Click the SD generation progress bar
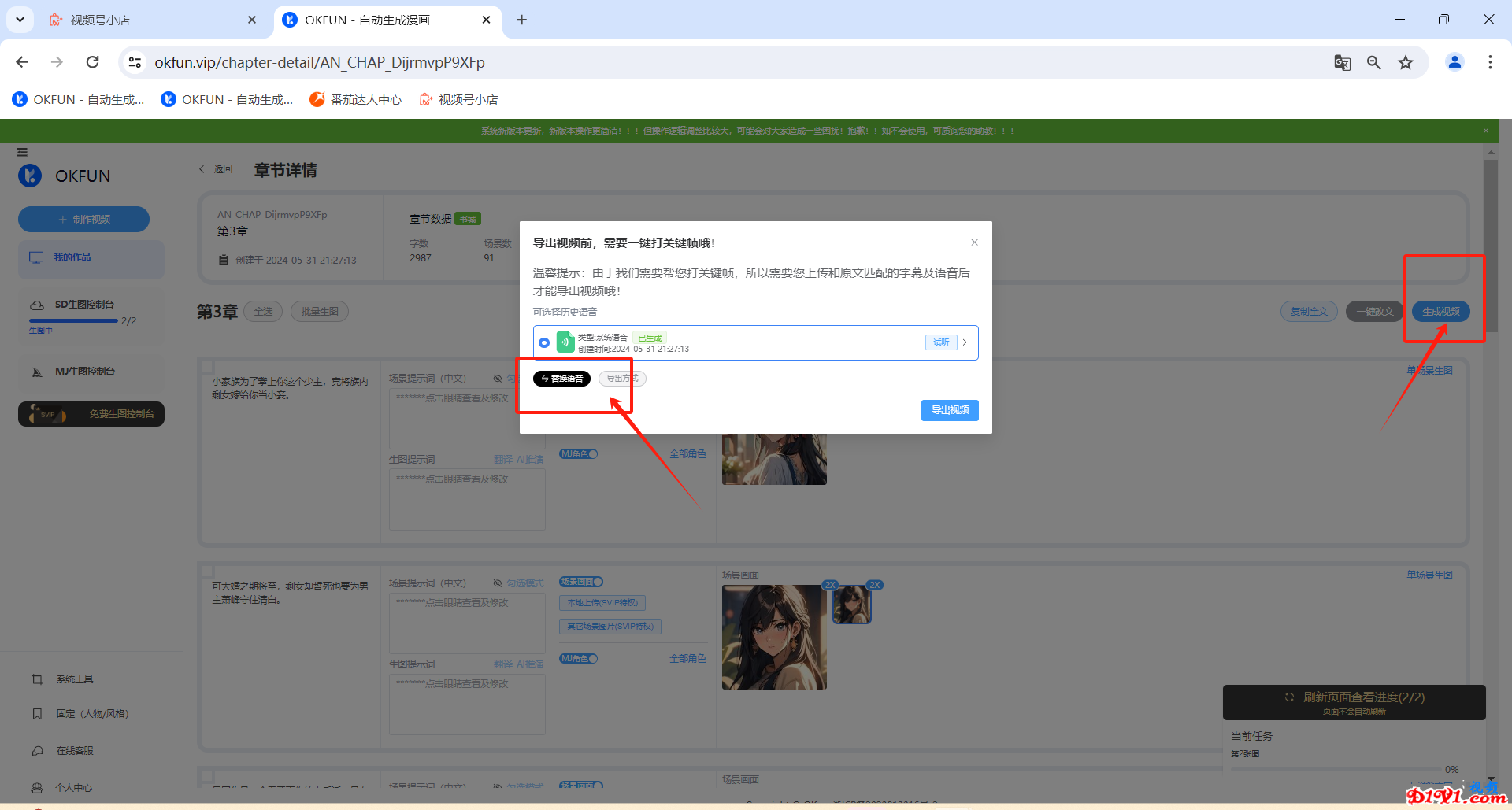Screen dimensions: 1512x810 coord(73,321)
